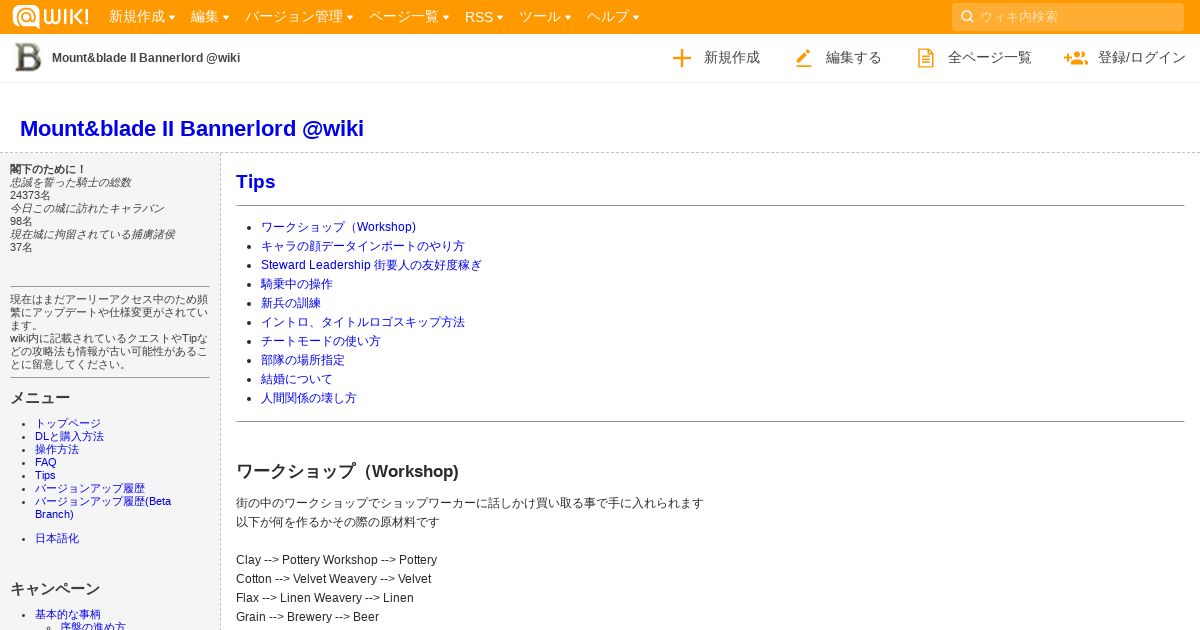1200x630 pixels.
Task: Open the ツール dropdown menu
Action: pos(545,17)
